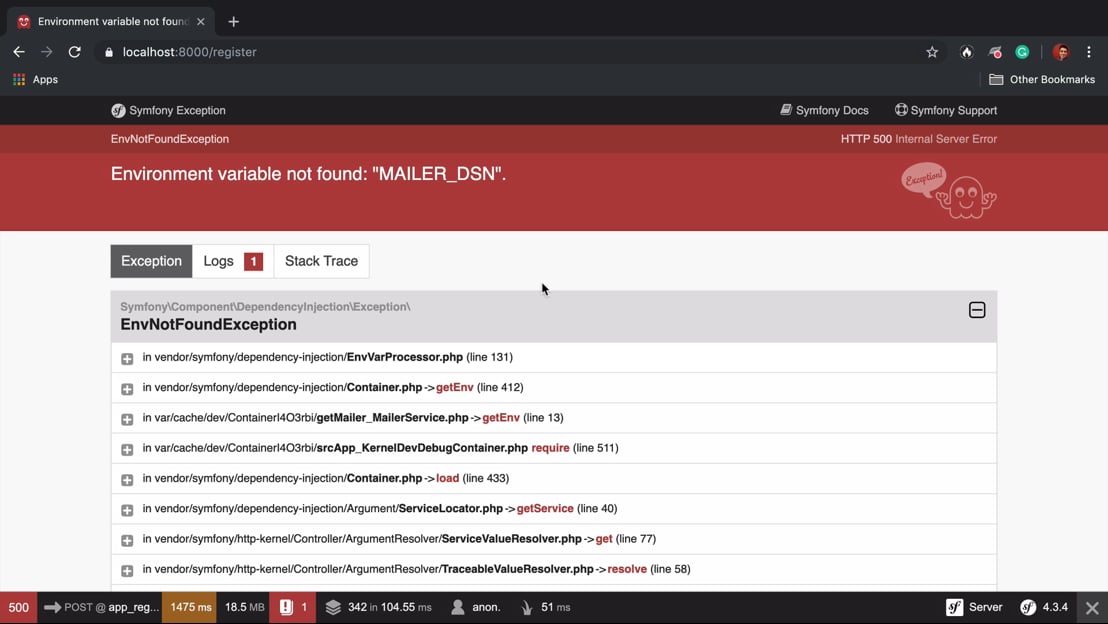The image size is (1108, 624).
Task: Switch to the Logs tab
Action: coord(233,261)
